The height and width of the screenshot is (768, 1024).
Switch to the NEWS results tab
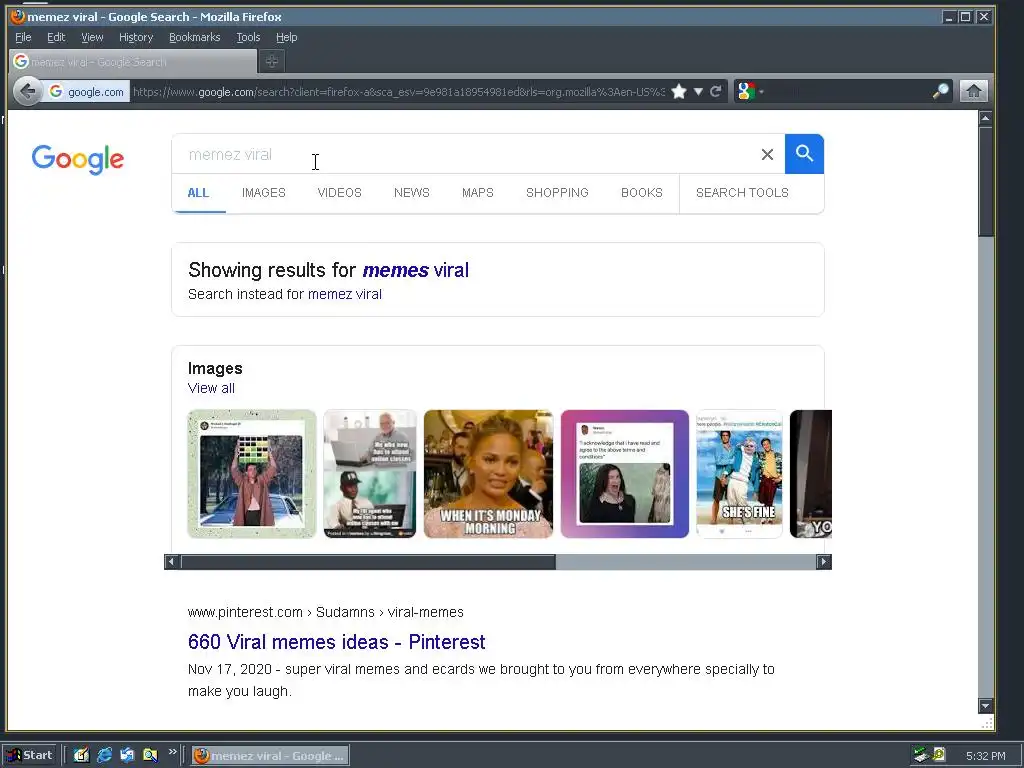point(411,193)
